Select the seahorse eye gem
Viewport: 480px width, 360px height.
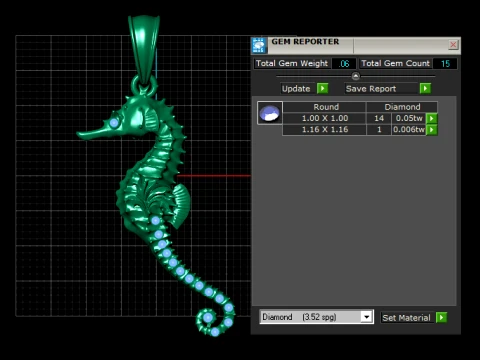tap(114, 123)
